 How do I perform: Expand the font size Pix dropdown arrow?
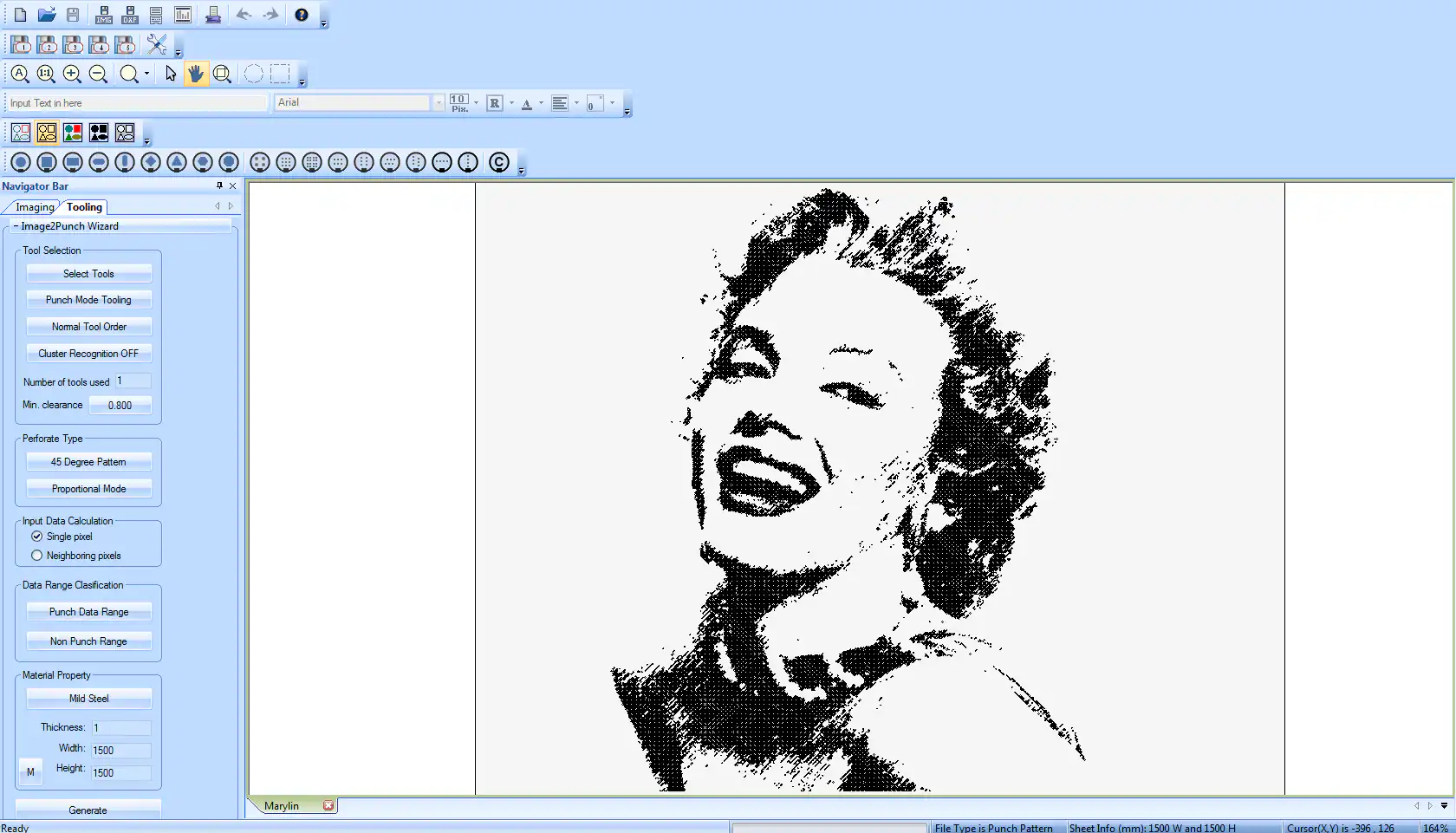(476, 102)
